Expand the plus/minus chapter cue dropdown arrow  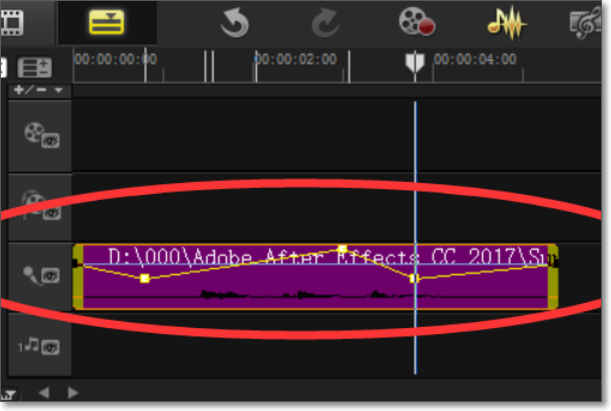(58, 90)
